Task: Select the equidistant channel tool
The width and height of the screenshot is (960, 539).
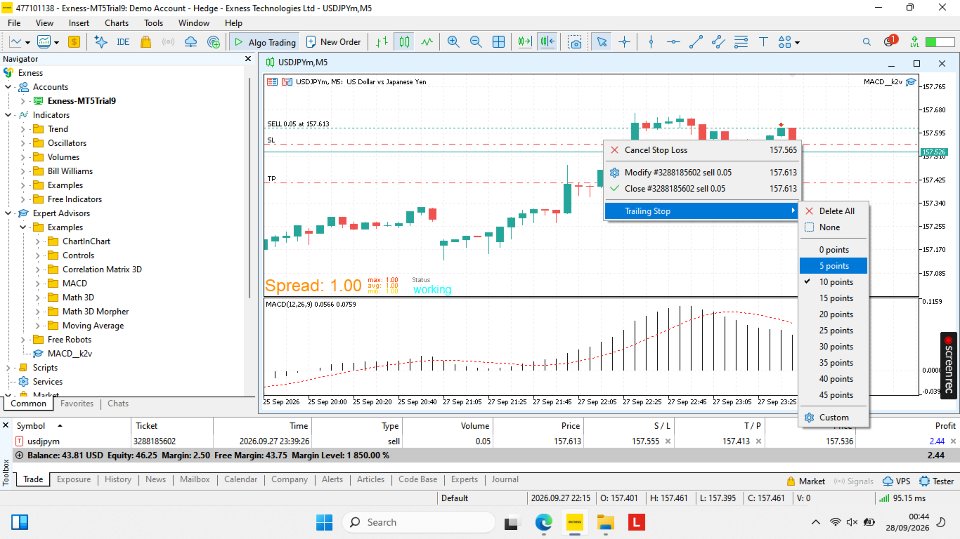Action: (x=718, y=42)
